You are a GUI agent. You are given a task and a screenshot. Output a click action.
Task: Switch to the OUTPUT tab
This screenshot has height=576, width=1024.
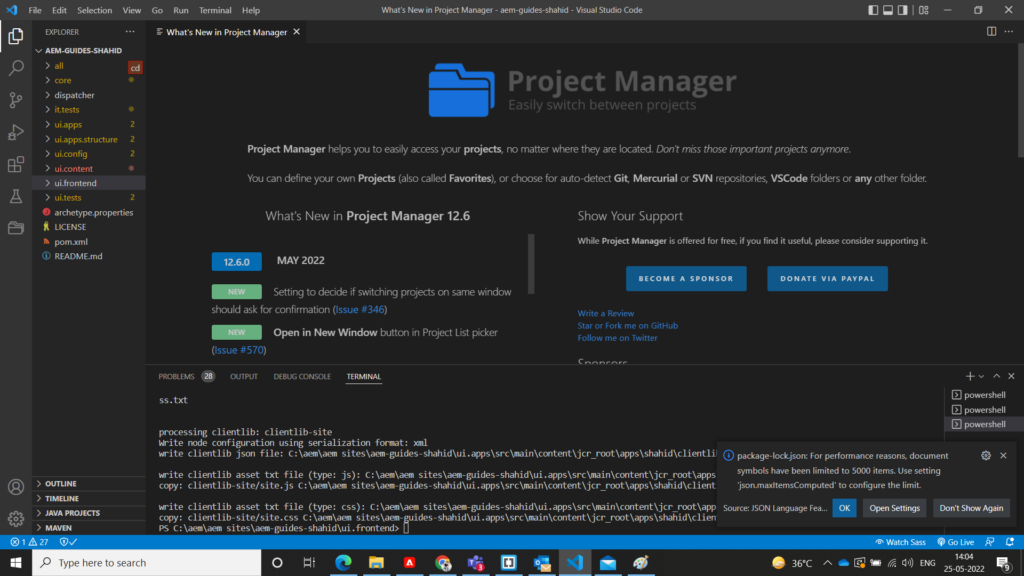point(244,377)
